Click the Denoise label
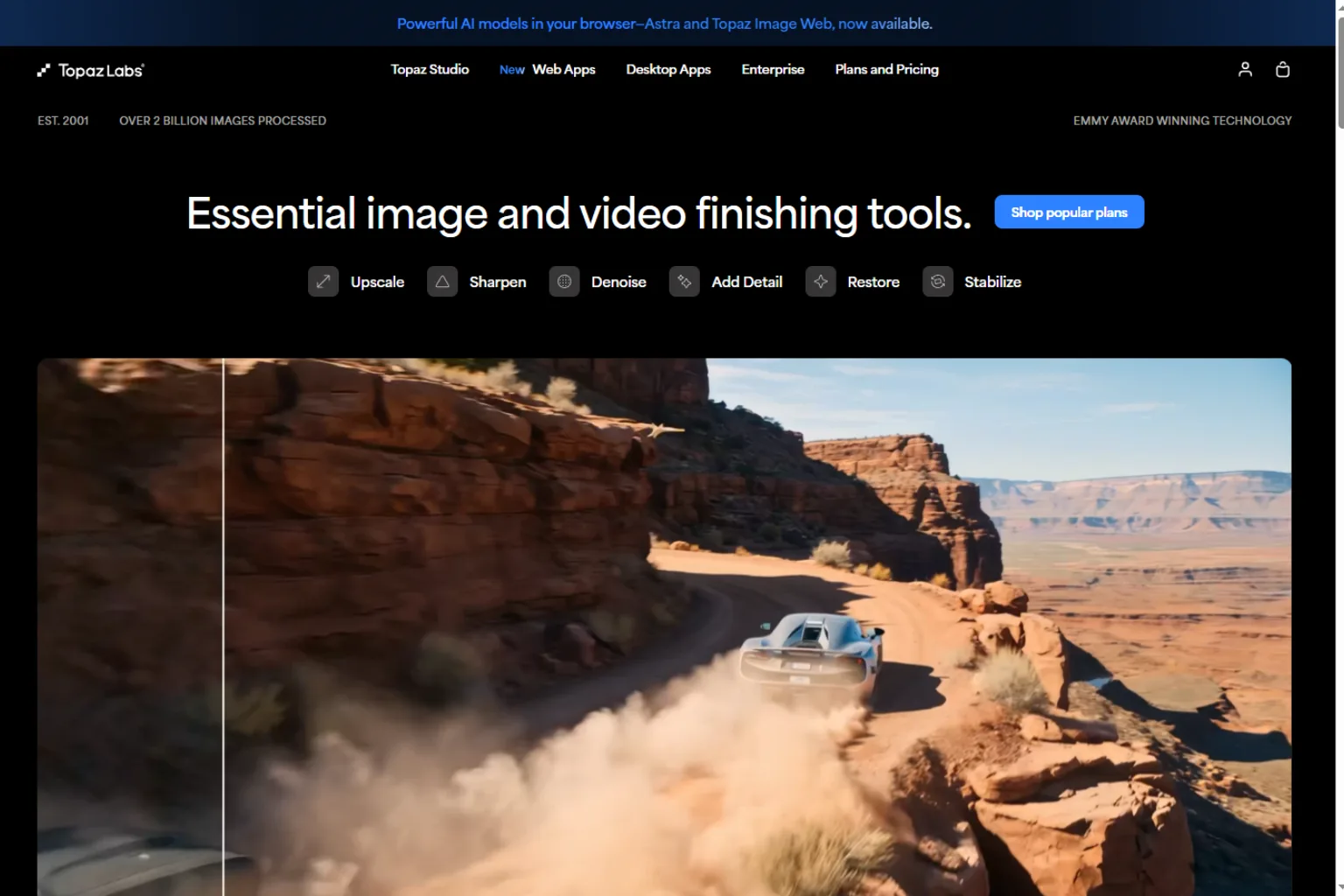The width and height of the screenshot is (1344, 896). tap(619, 282)
